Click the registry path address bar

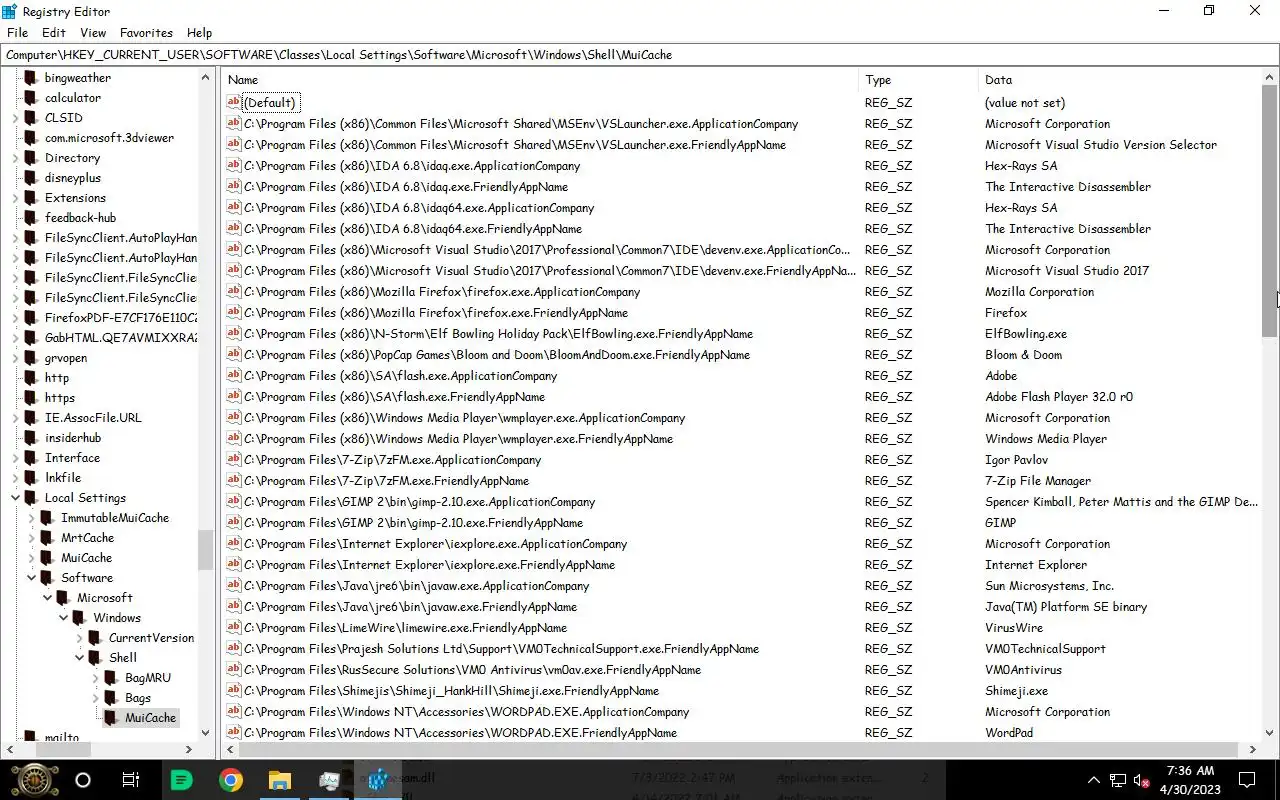point(640,55)
